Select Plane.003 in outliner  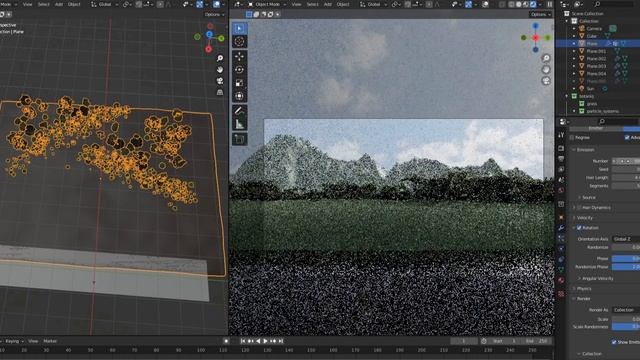point(596,66)
